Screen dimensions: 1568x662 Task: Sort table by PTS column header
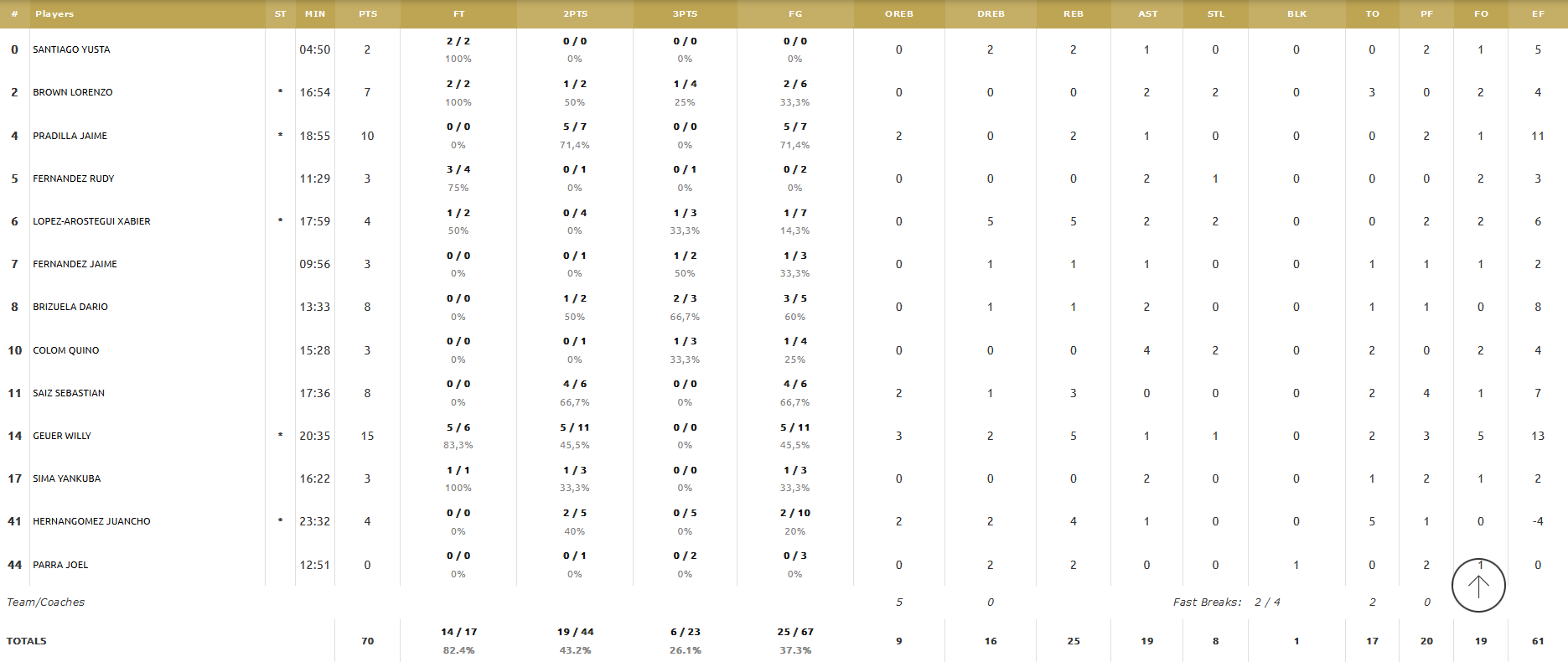368,14
